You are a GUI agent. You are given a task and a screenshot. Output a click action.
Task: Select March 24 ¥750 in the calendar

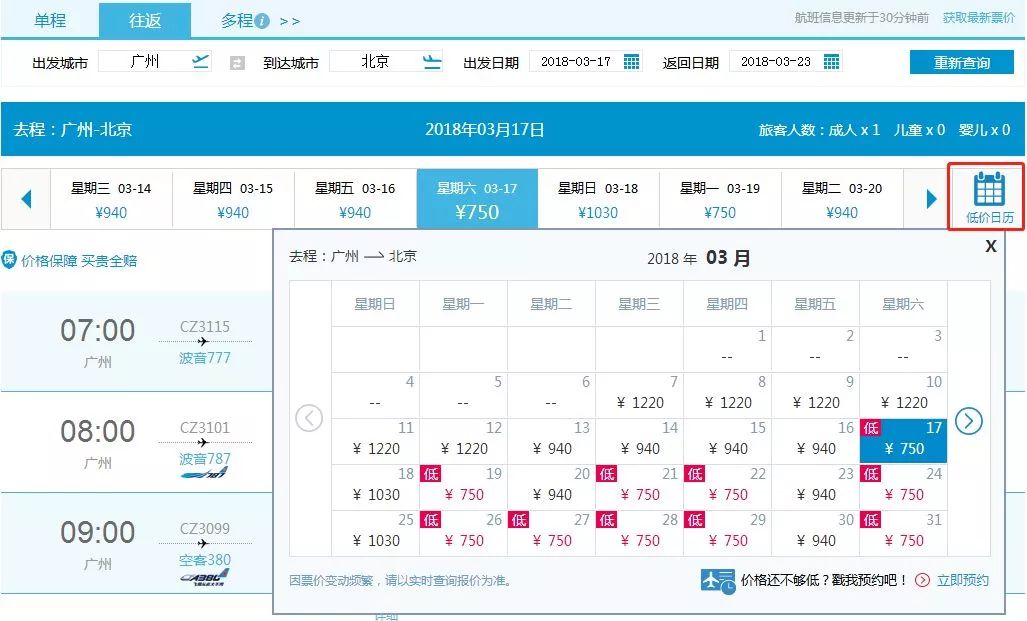point(910,486)
